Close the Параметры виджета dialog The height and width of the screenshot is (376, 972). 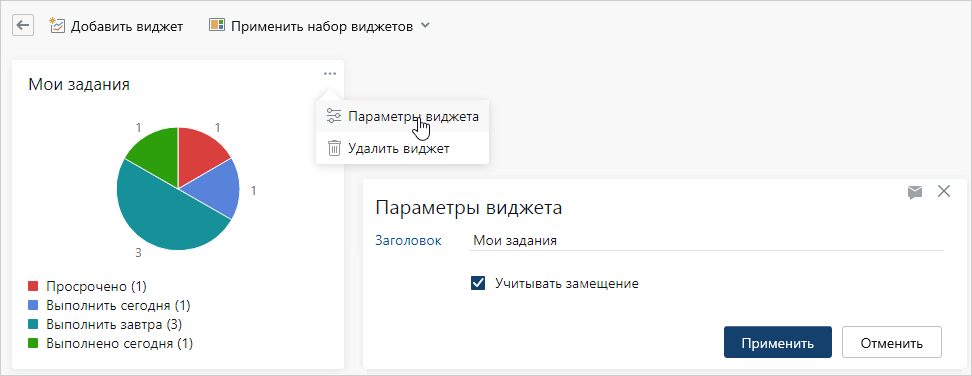pos(944,191)
